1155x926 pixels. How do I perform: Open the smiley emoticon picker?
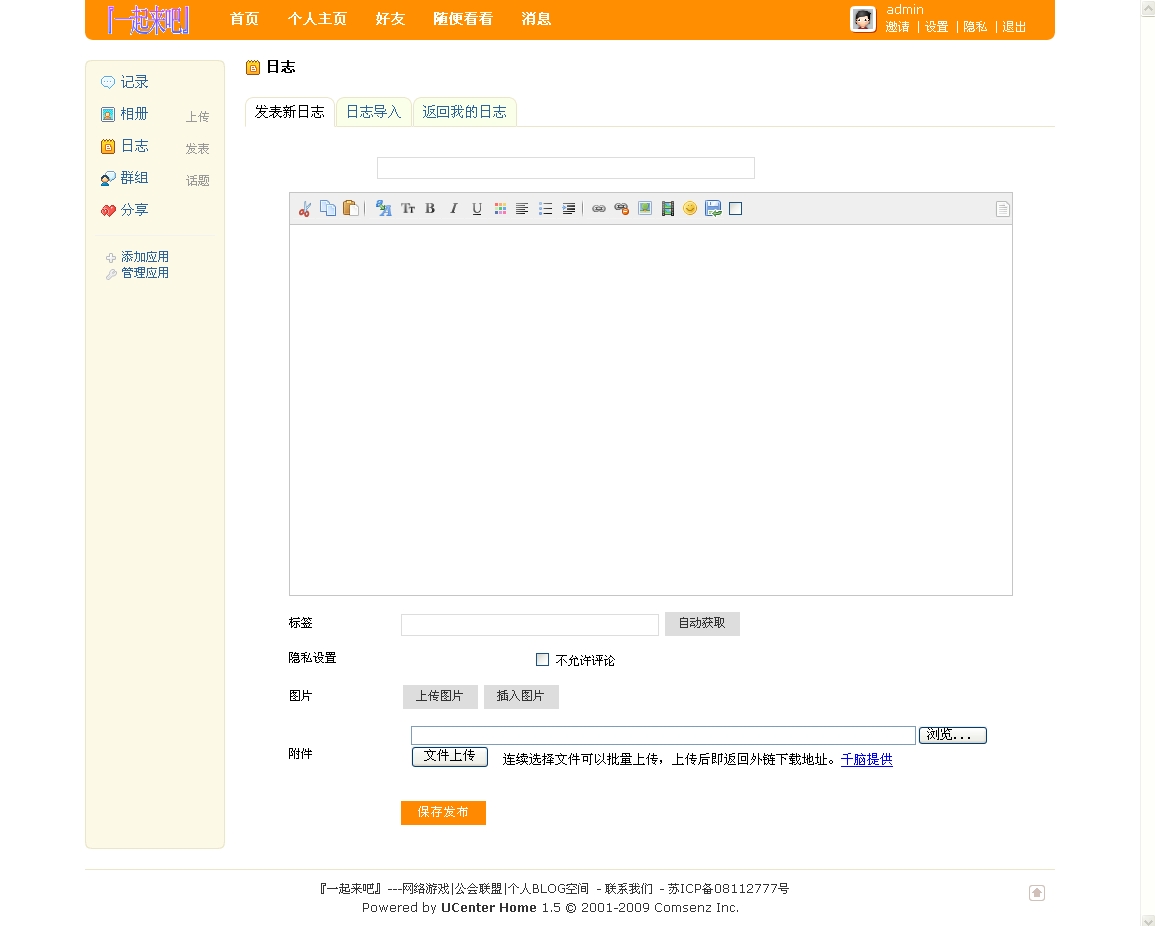pyautogui.click(x=689, y=208)
